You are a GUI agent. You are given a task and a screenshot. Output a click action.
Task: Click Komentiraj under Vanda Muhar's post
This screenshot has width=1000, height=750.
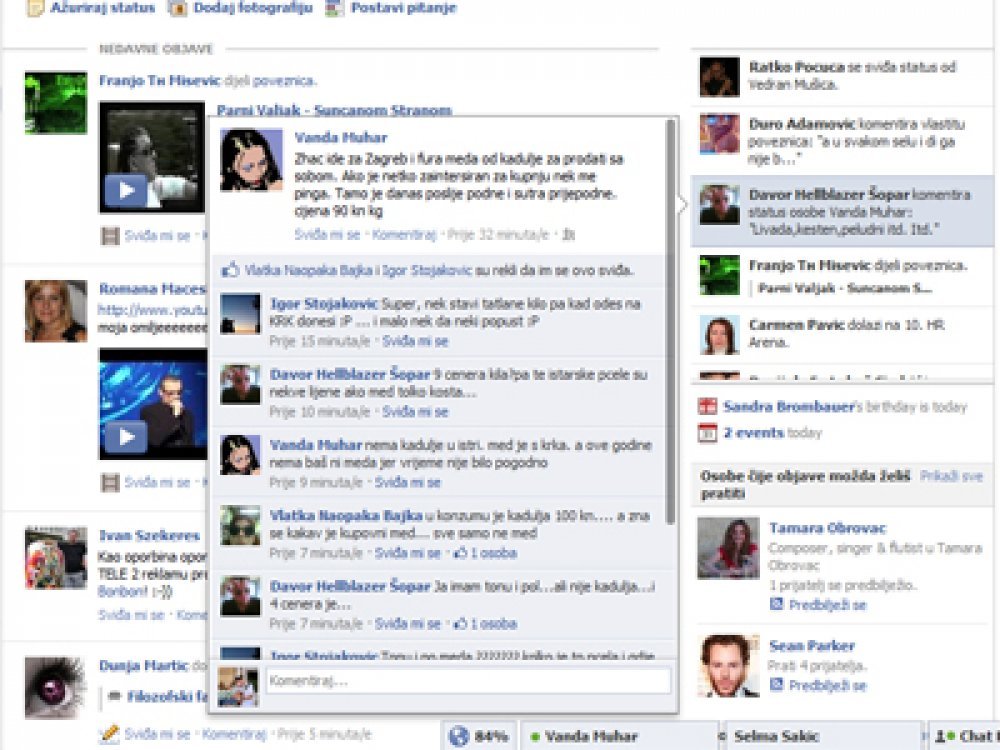tap(404, 235)
